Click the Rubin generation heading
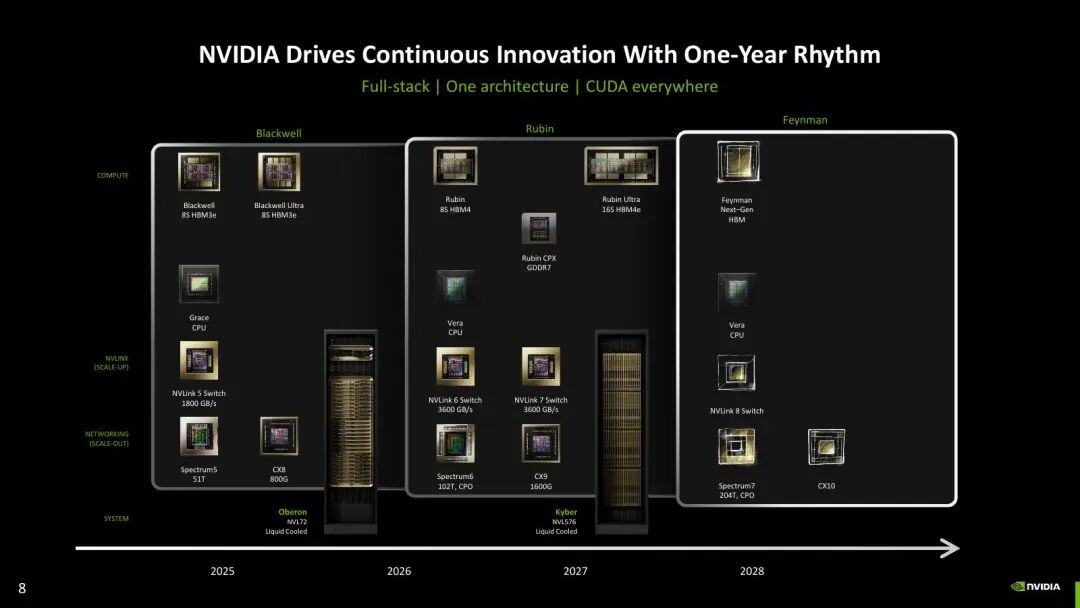 (x=539, y=128)
